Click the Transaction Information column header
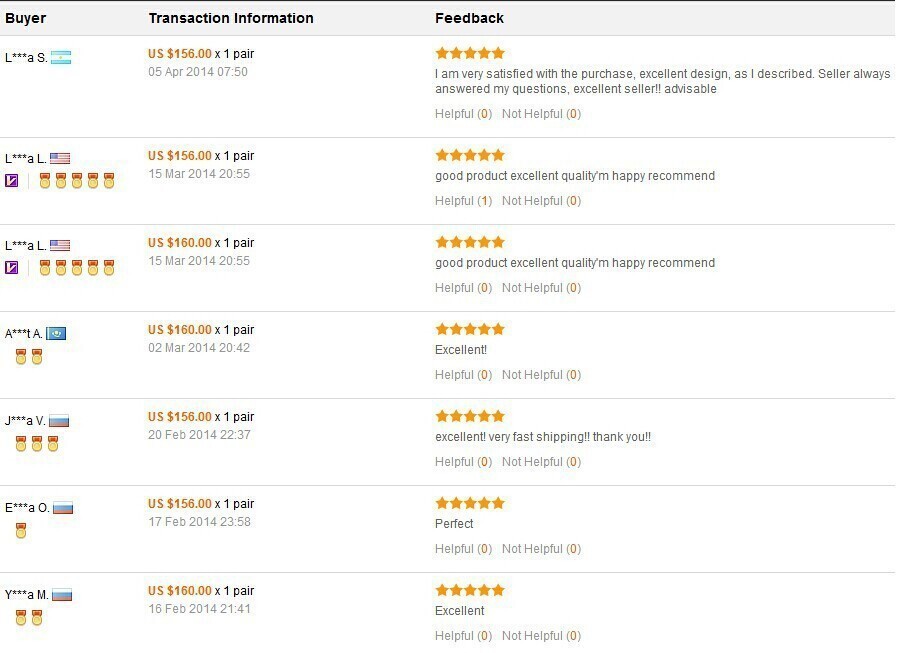 pyautogui.click(x=231, y=18)
